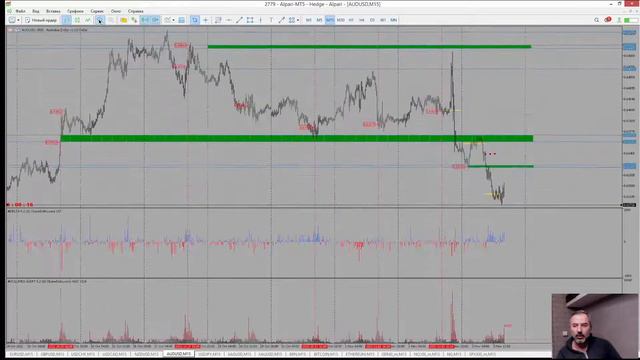Set timeframe to D1
The width and height of the screenshot is (640, 360).
(372, 20)
